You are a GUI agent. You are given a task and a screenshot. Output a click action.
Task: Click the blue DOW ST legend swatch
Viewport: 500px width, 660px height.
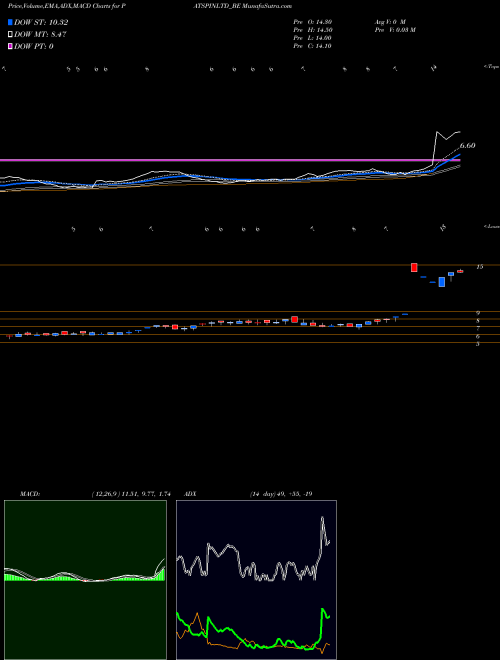(11, 22)
